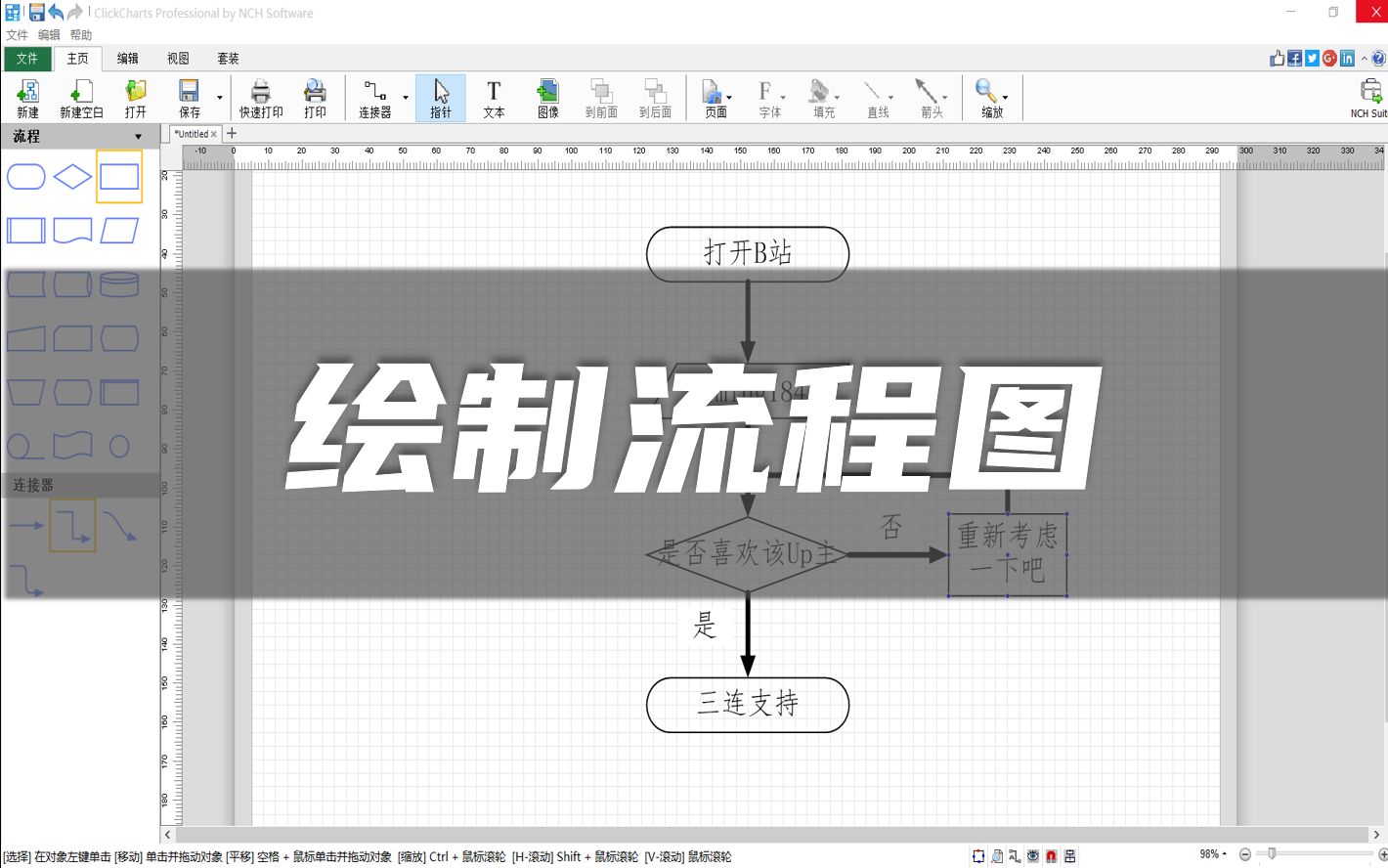Toggle the eye visibility icon in status bar
Image resolution: width=1388 pixels, height=868 pixels.
1033,856
